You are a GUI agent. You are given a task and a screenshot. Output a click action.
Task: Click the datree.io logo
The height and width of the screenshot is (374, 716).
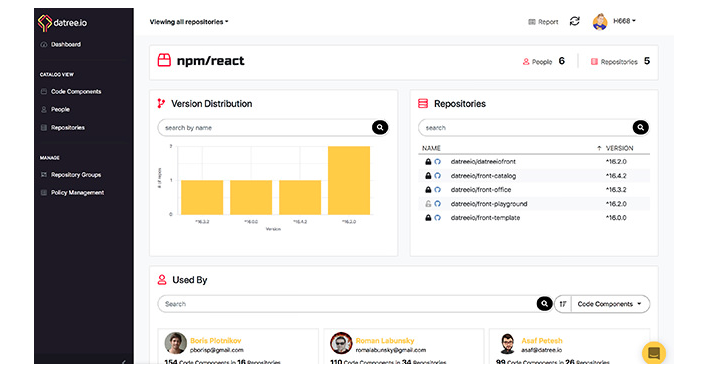pyautogui.click(x=63, y=22)
